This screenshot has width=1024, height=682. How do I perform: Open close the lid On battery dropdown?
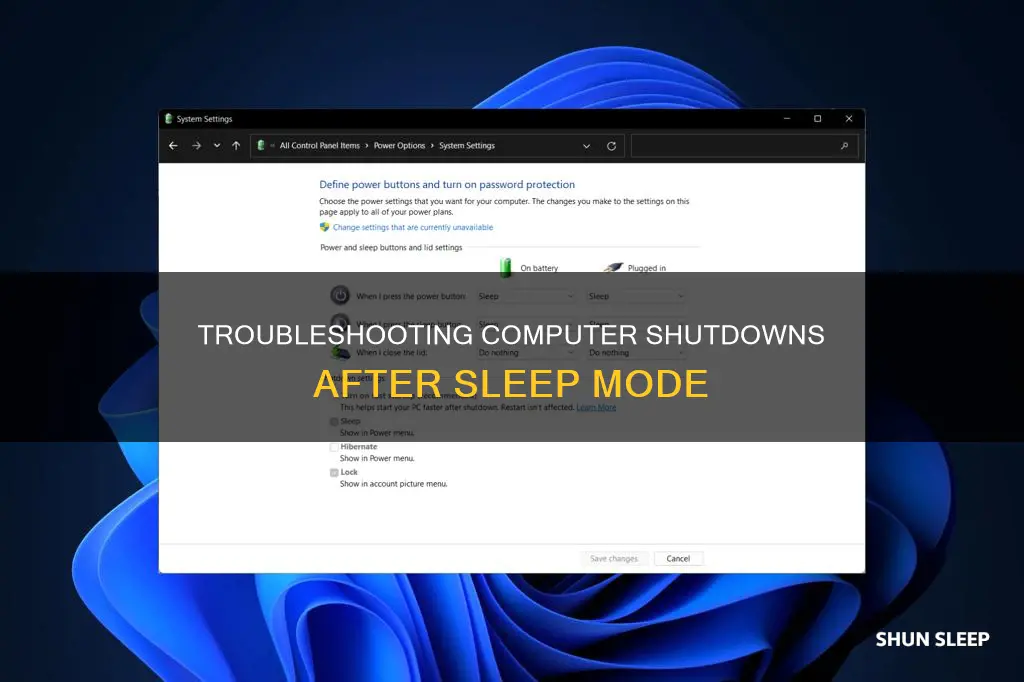click(526, 353)
